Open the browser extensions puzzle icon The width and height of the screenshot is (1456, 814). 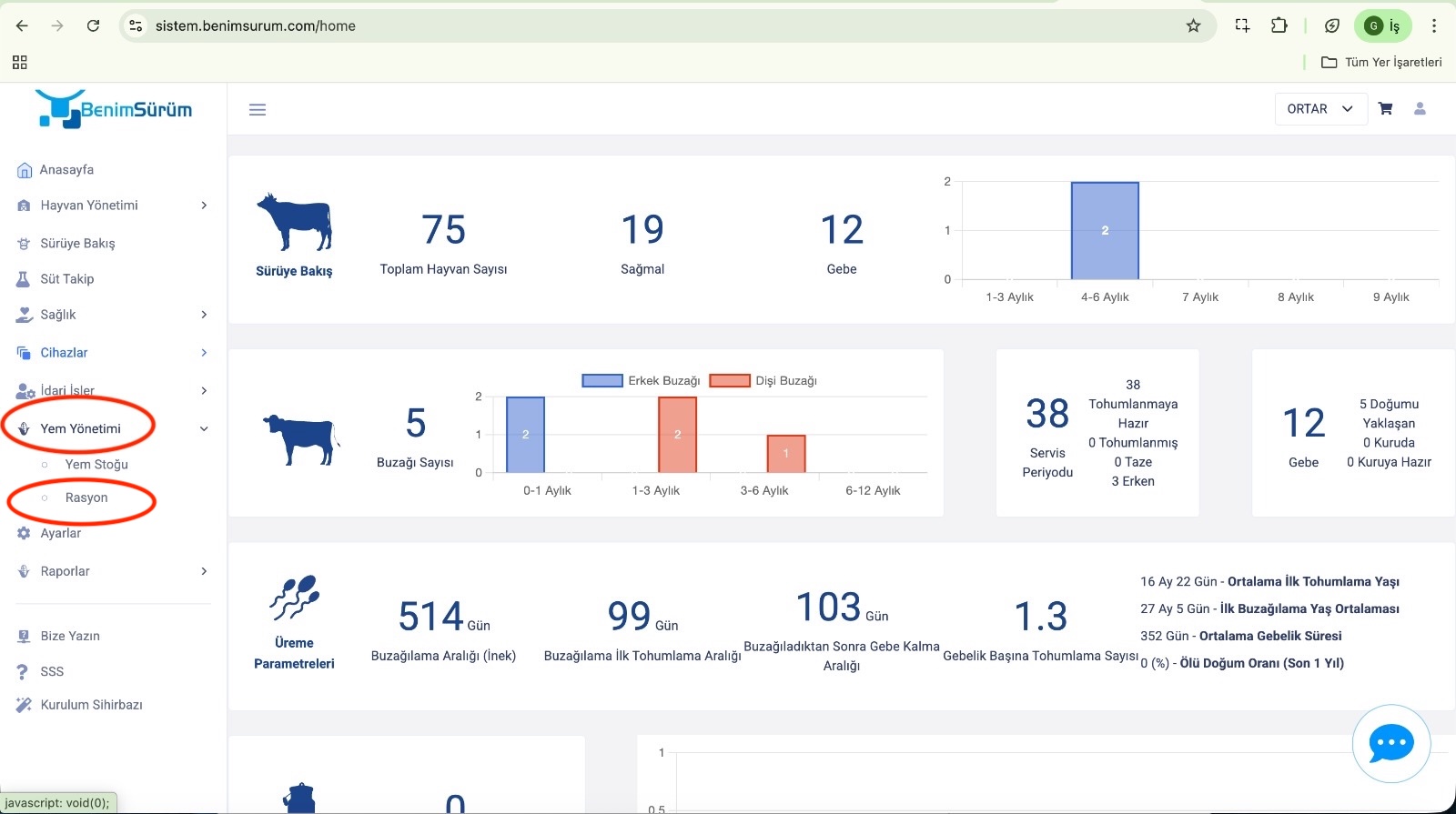(1279, 25)
